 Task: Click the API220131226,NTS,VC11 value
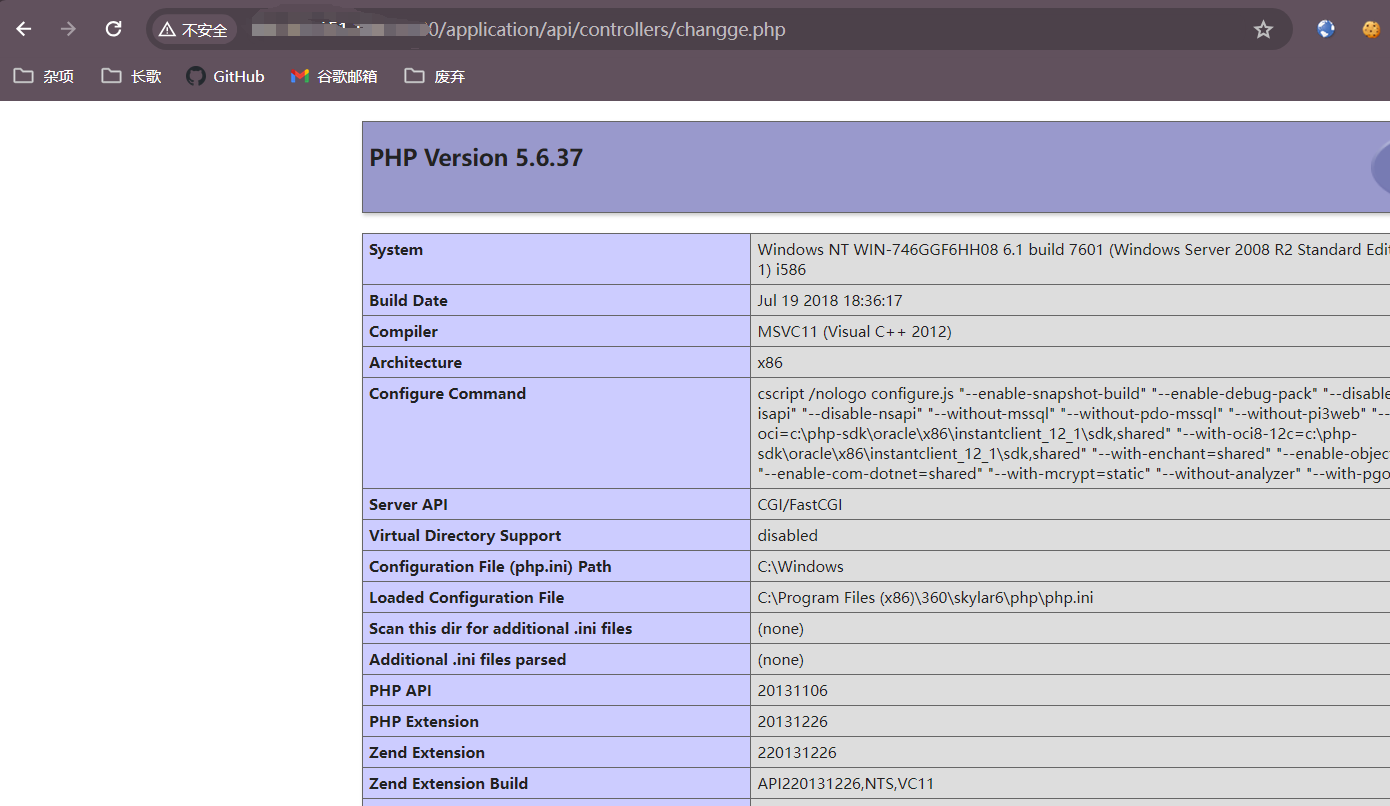tap(845, 783)
